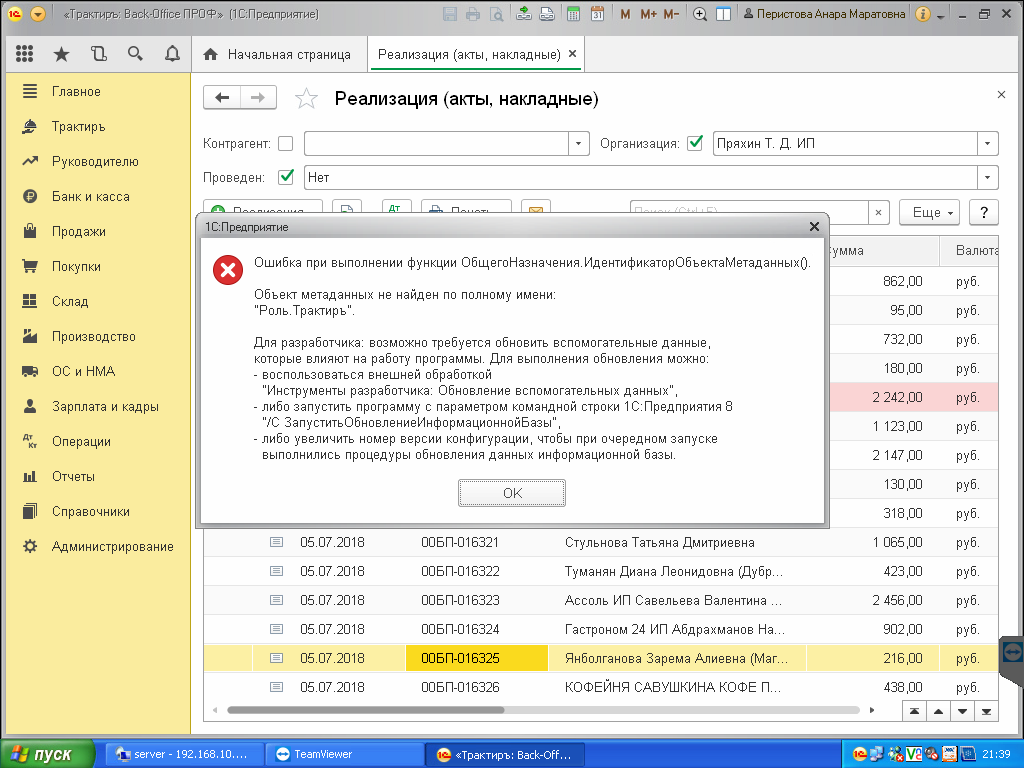The width and height of the screenshot is (1024, 768).
Task: Open the notifications bell
Action: click(172, 54)
